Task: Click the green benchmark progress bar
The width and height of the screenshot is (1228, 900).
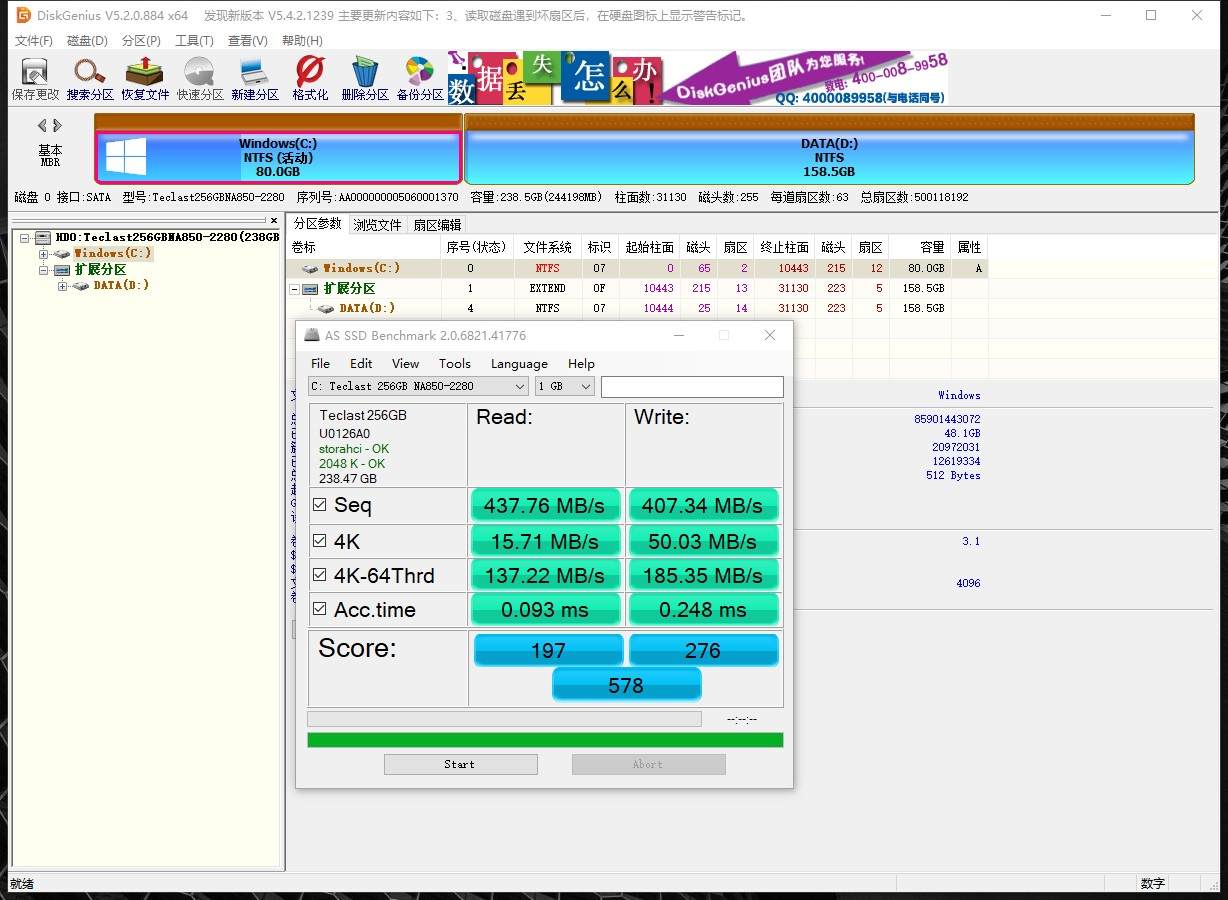Action: tap(545, 740)
